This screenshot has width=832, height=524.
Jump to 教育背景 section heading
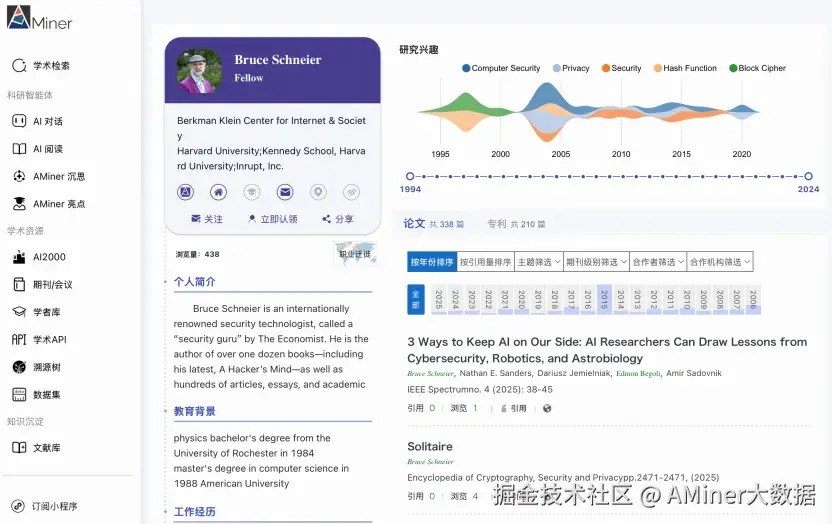(x=195, y=412)
